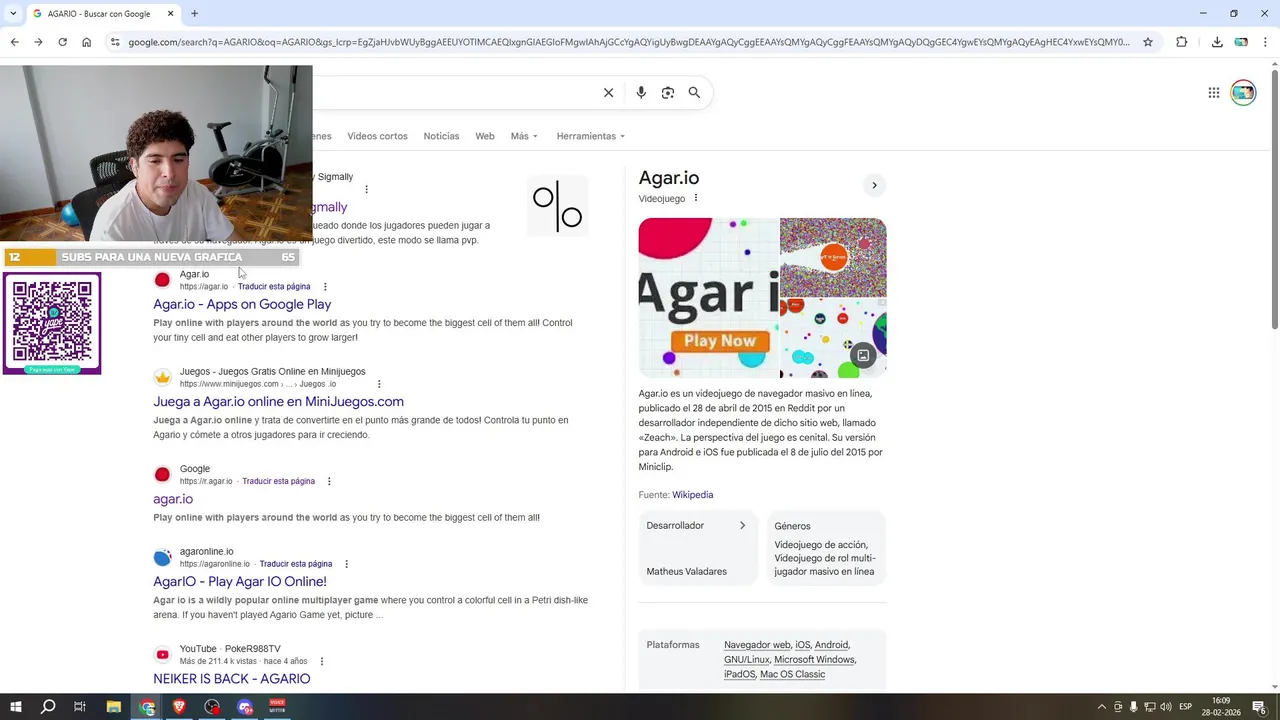Open Brave browser from the taskbar
This screenshot has height=720, width=1280.
coord(179,707)
